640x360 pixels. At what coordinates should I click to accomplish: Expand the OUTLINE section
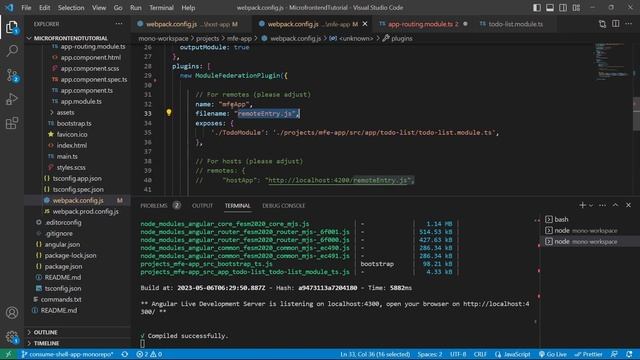coord(45,332)
